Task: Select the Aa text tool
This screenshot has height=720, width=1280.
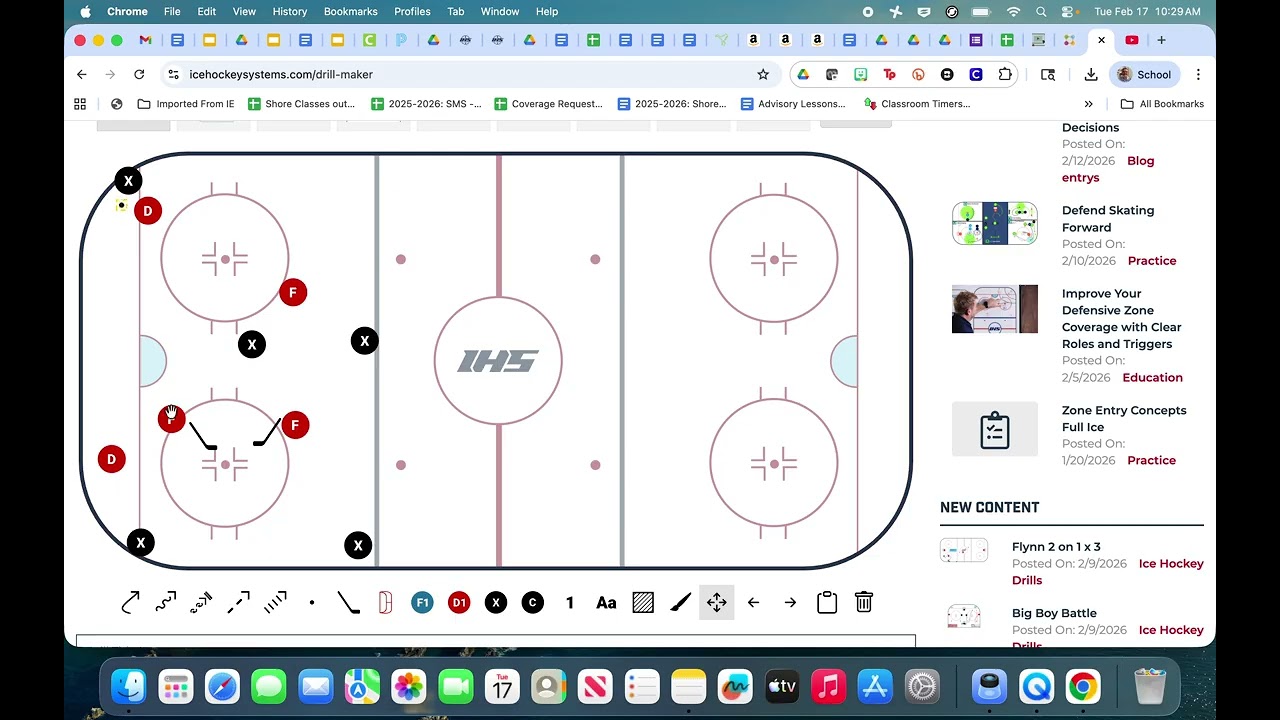Action: 606,602
